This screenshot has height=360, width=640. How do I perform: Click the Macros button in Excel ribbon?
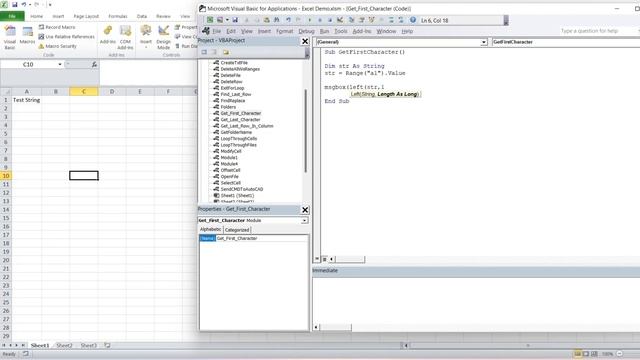[27, 36]
